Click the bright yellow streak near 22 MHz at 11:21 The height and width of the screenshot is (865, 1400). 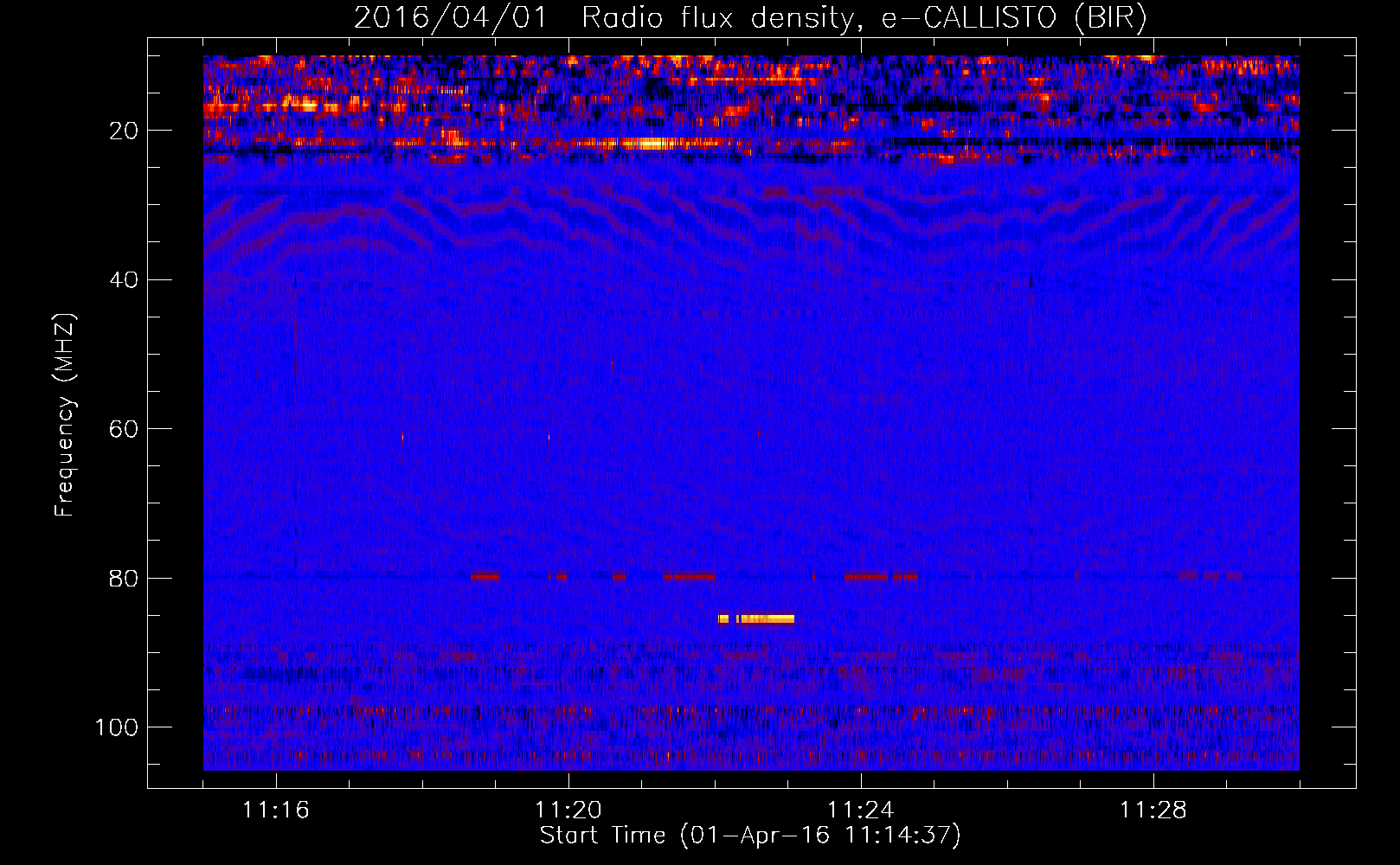tap(651, 144)
